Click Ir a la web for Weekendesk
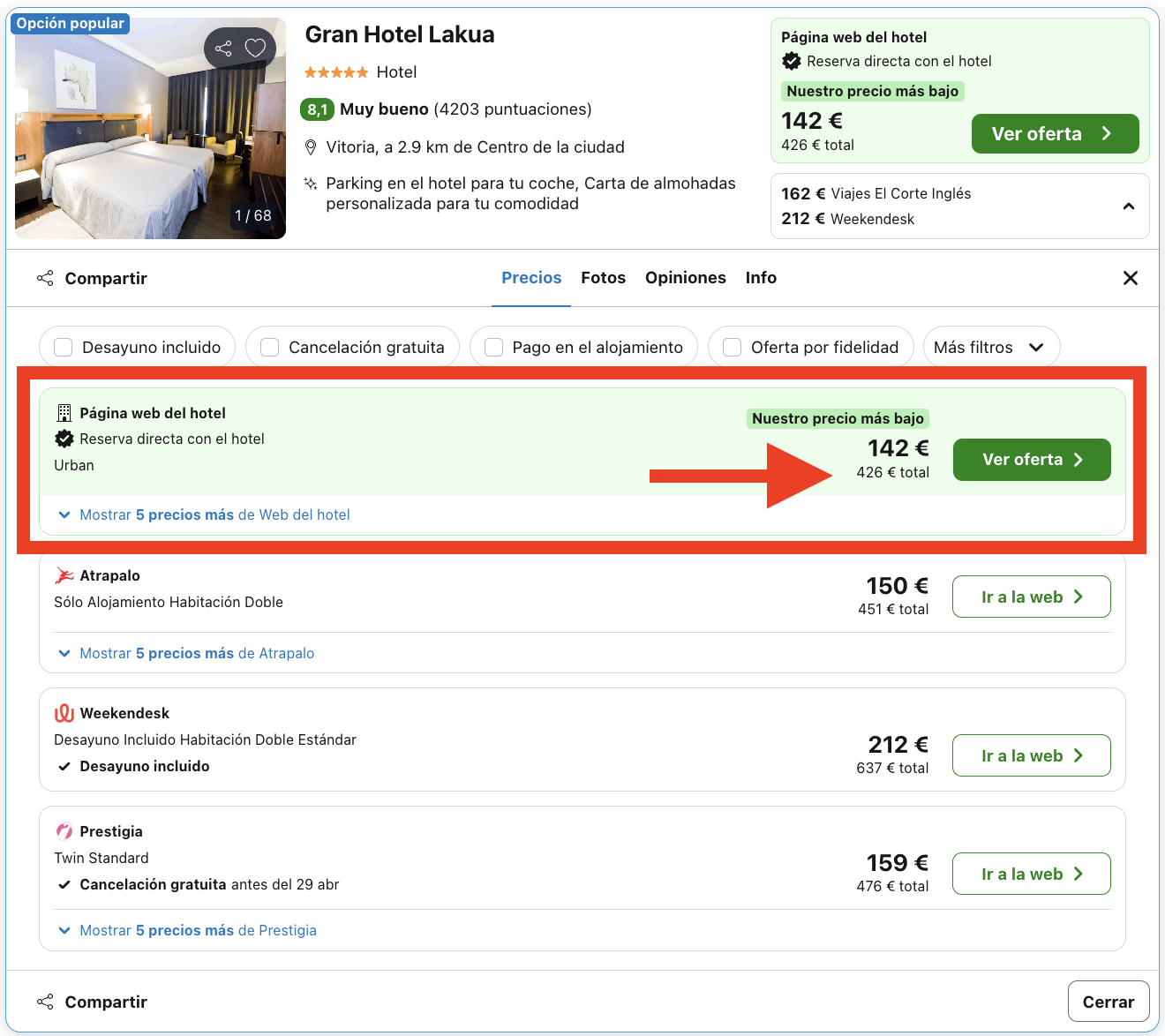 click(1032, 756)
